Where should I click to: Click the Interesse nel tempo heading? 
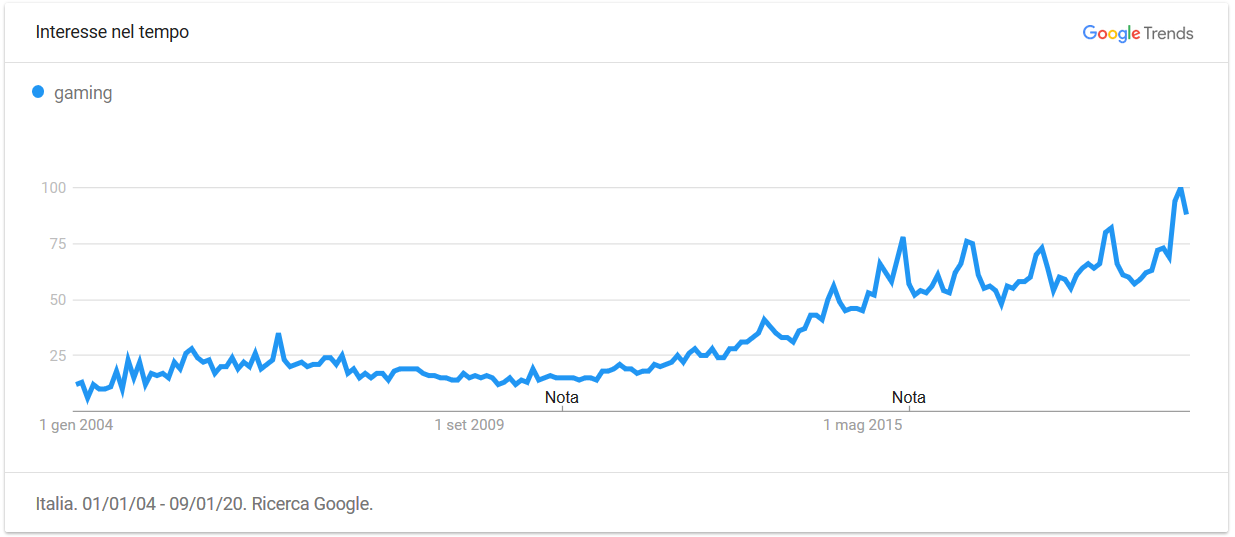112,32
